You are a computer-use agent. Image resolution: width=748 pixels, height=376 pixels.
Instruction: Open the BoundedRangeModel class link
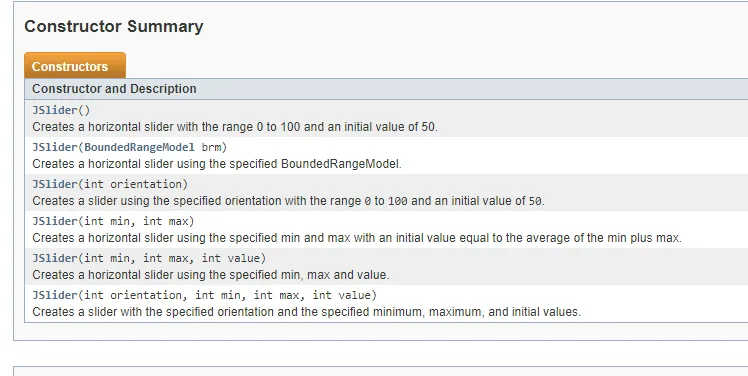[x=139, y=147]
